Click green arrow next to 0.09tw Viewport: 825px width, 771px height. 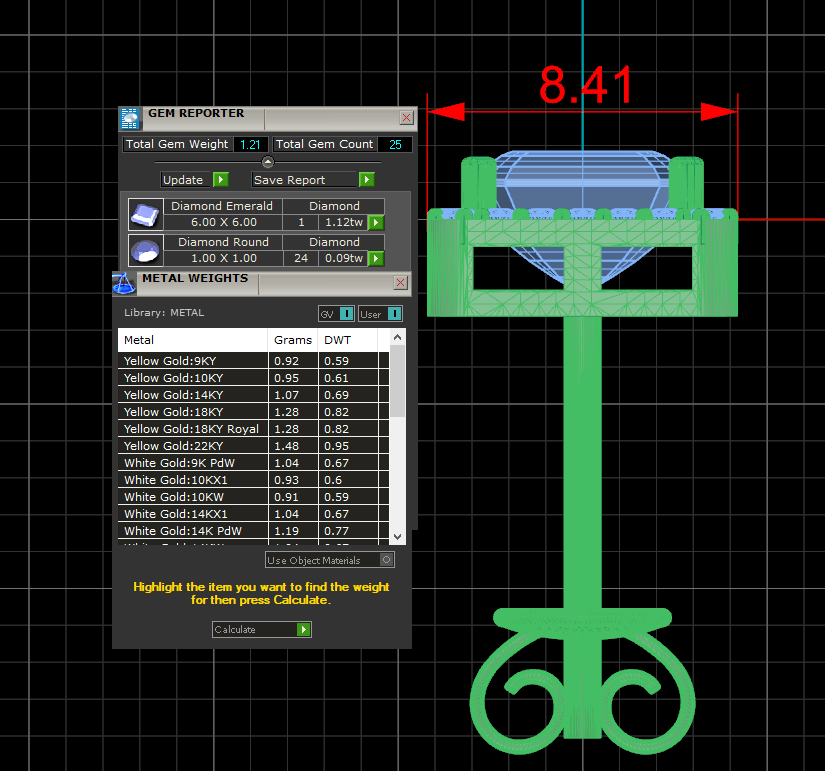click(376, 259)
